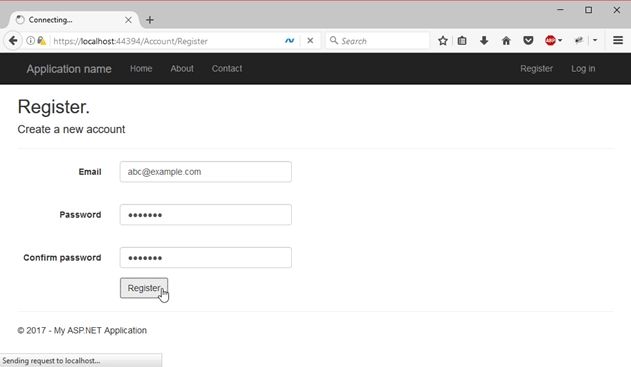The image size is (631, 367).
Task: Maximize the browser window
Action: 588,10
